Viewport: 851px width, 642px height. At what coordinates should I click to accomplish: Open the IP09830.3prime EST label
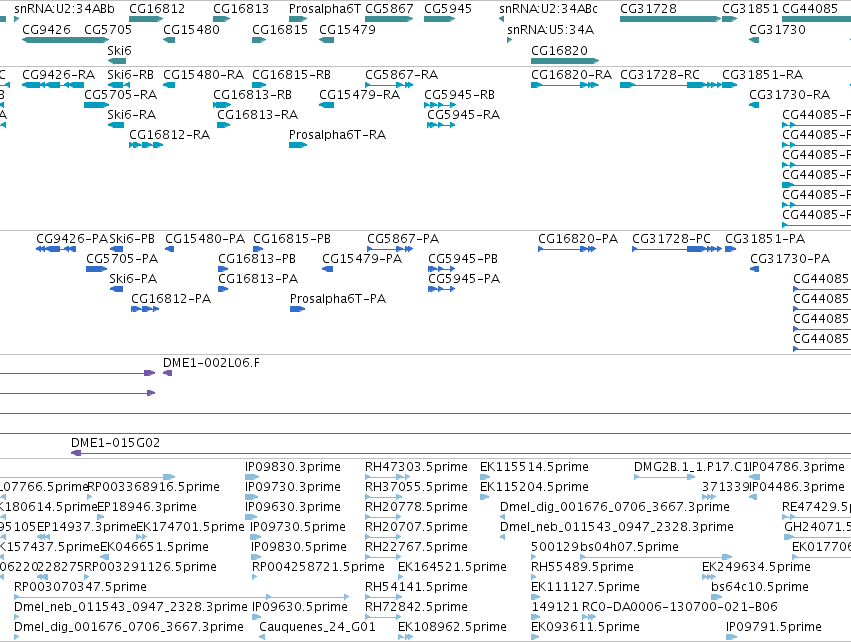pyautogui.click(x=293, y=467)
